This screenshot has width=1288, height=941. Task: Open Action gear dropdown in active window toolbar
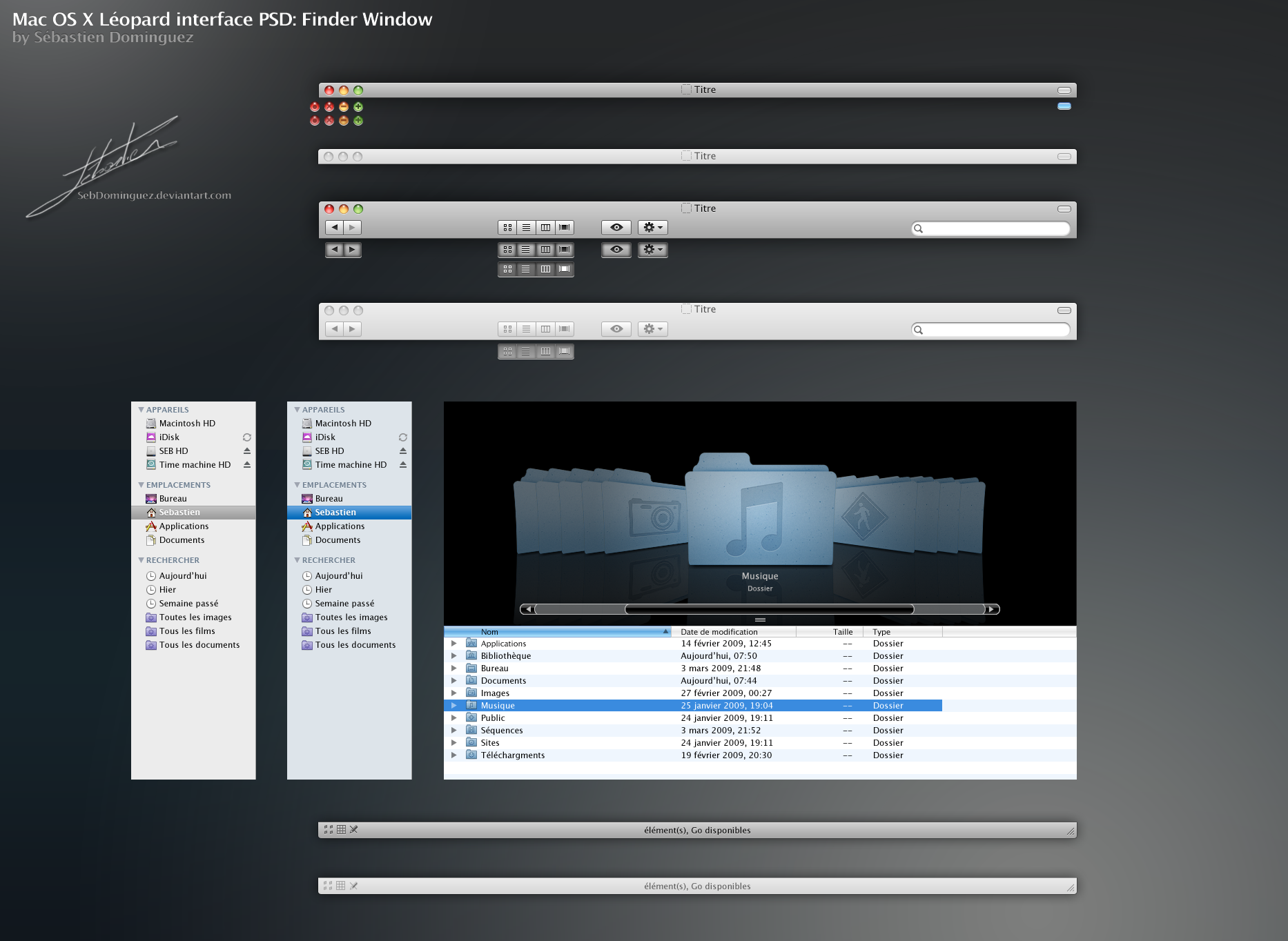coord(653,228)
